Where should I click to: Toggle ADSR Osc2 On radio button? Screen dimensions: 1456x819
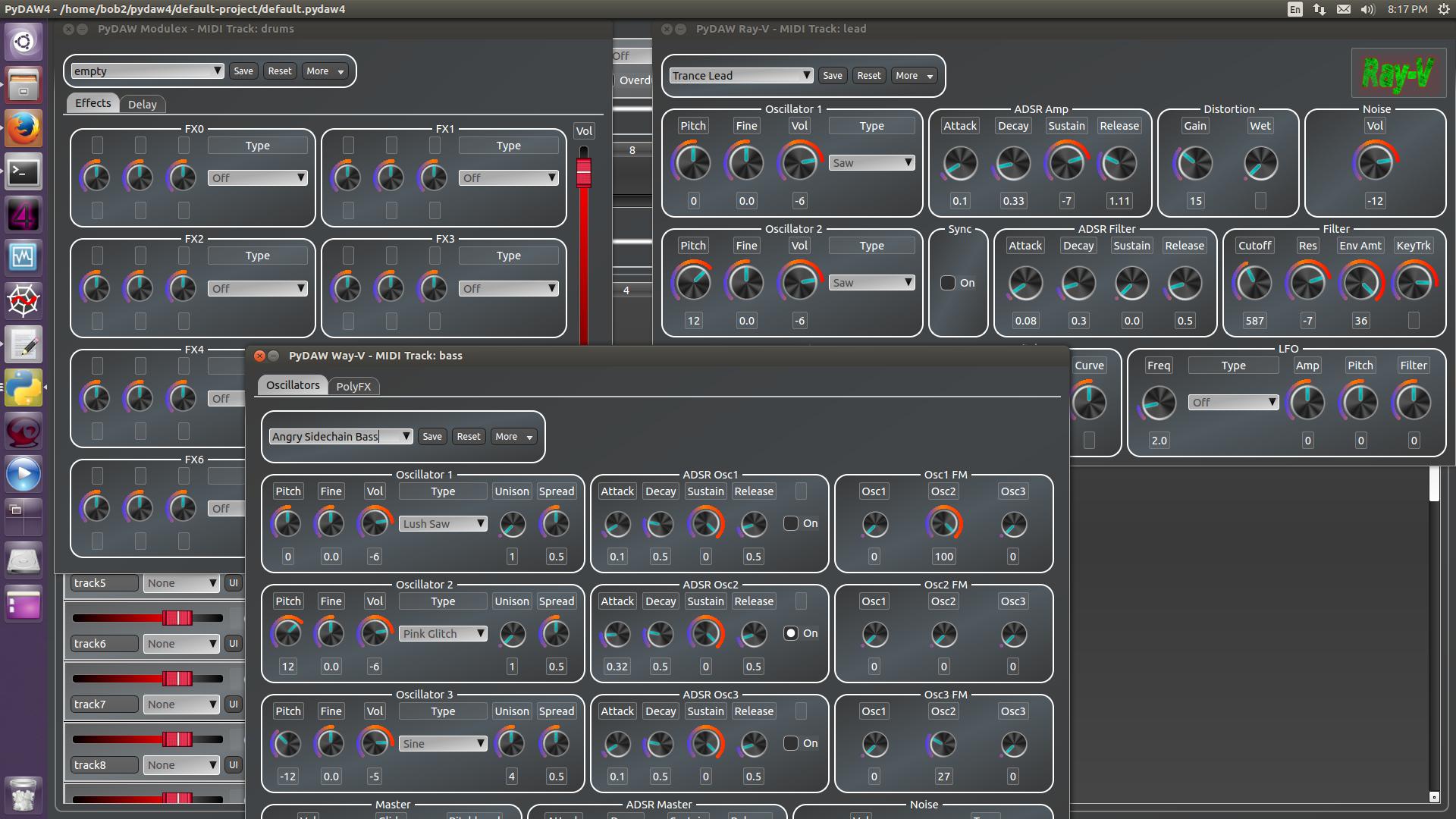(791, 633)
